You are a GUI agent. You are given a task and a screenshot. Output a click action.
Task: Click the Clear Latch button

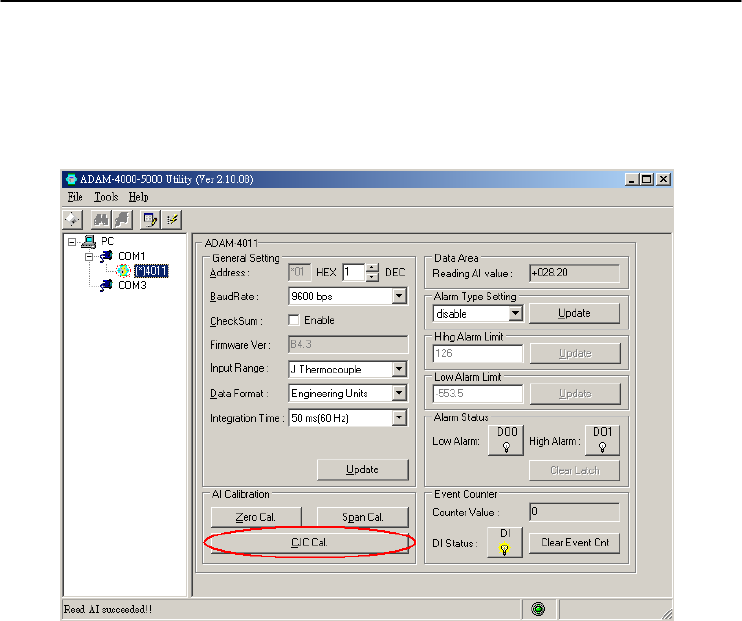click(574, 470)
